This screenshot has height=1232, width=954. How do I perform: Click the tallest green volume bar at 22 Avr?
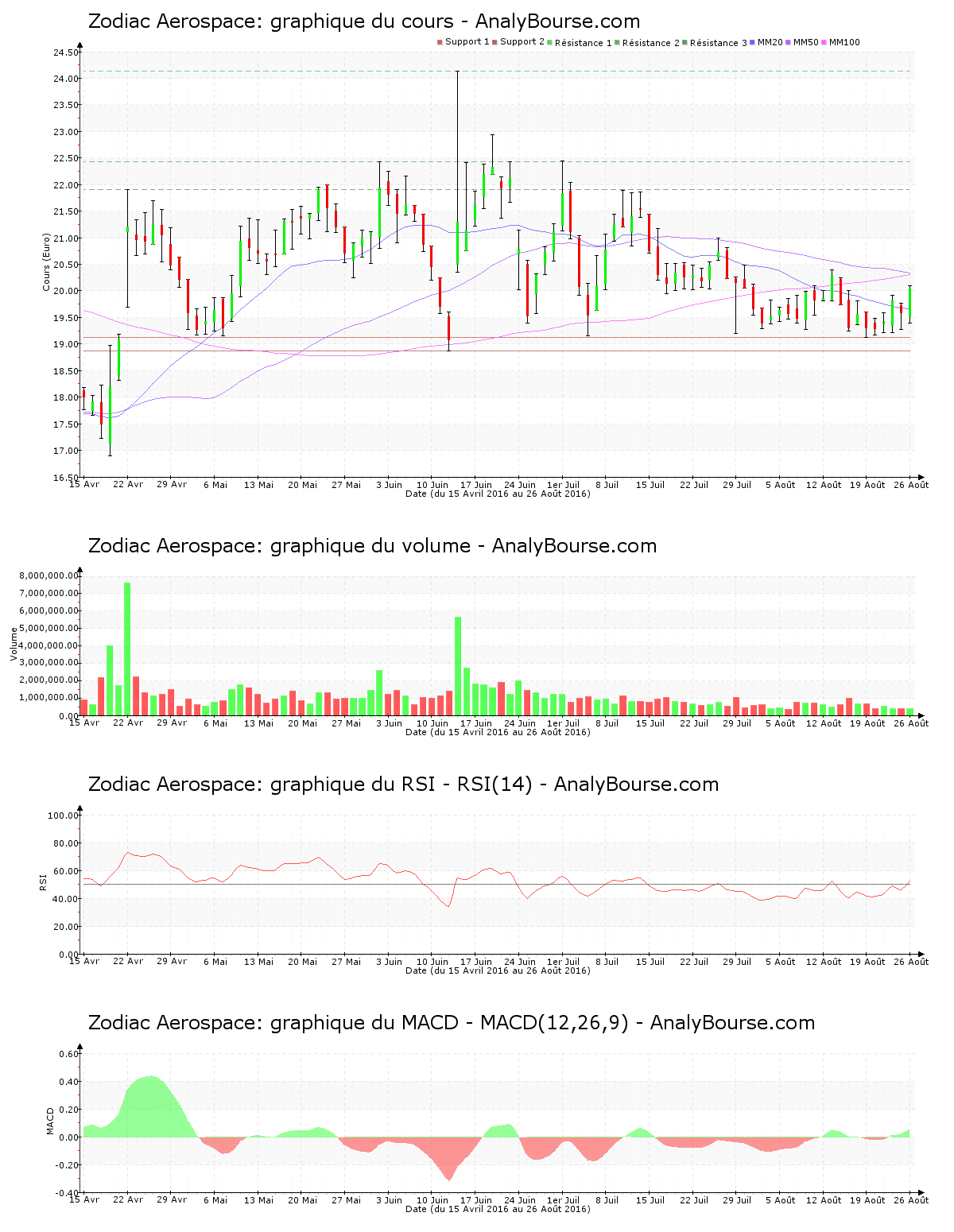click(127, 649)
